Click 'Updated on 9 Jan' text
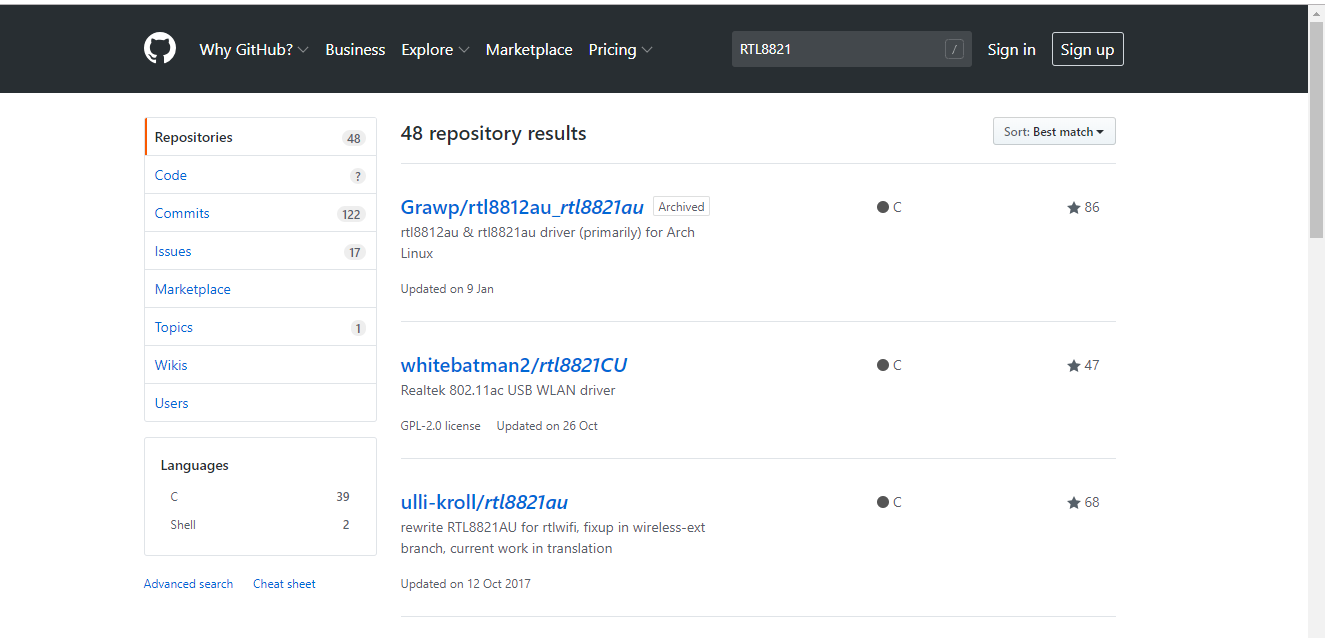Viewport: 1325px width, 638px height. (447, 289)
